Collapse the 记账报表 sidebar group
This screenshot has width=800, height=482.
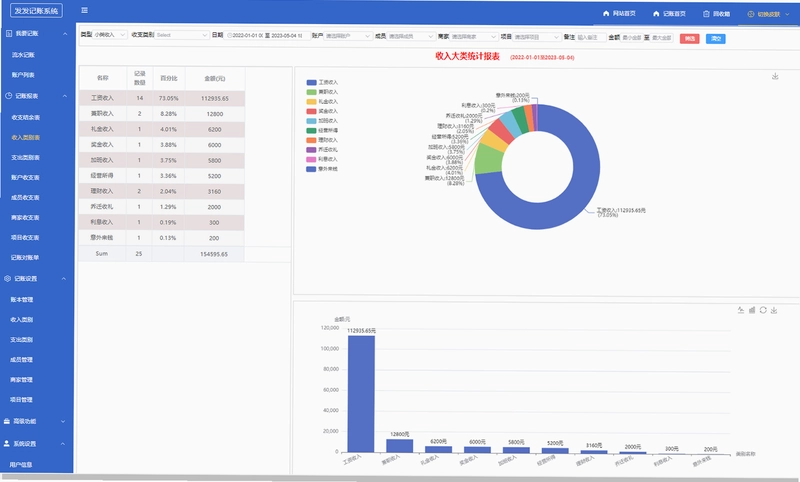65,96
